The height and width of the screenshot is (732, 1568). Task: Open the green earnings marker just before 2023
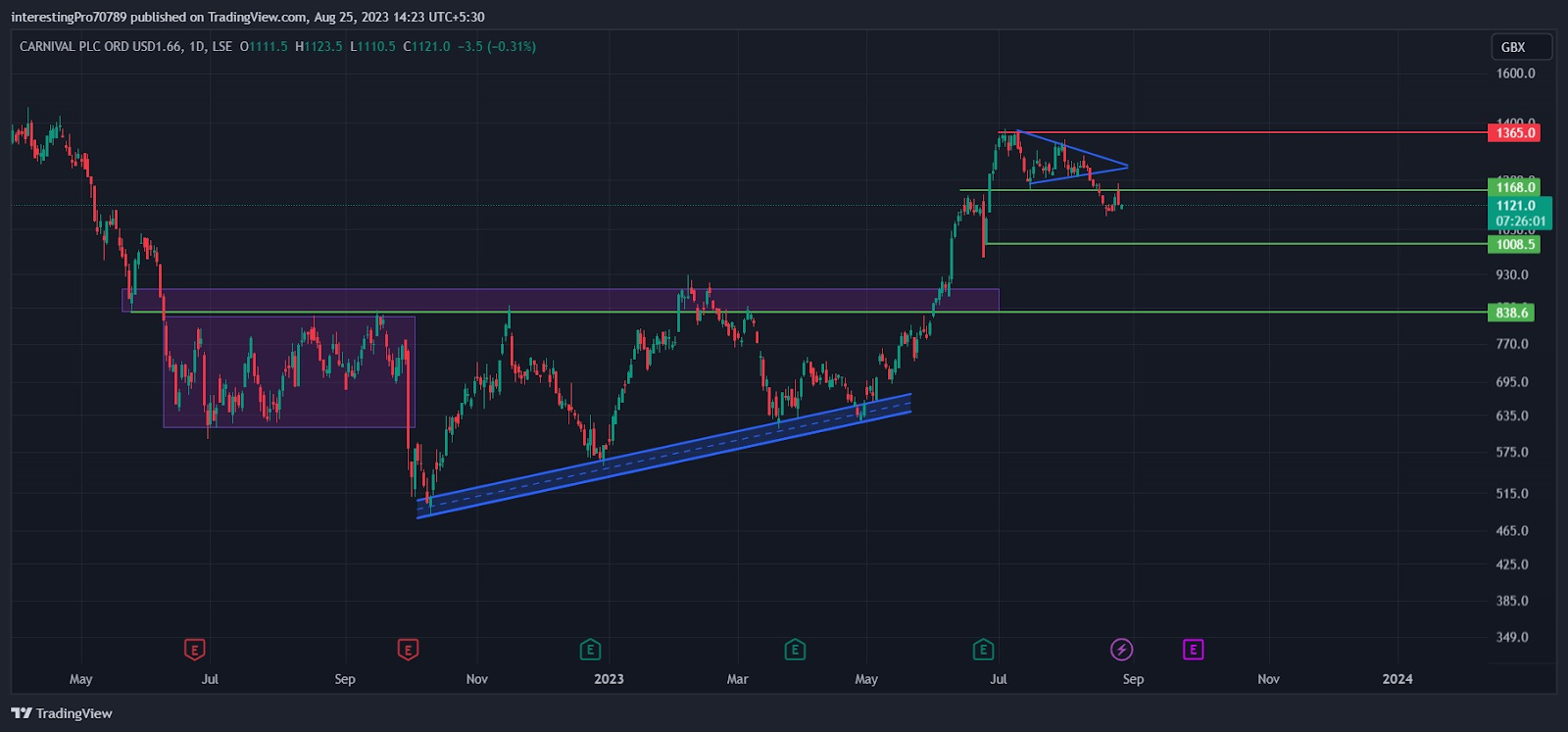tap(590, 650)
